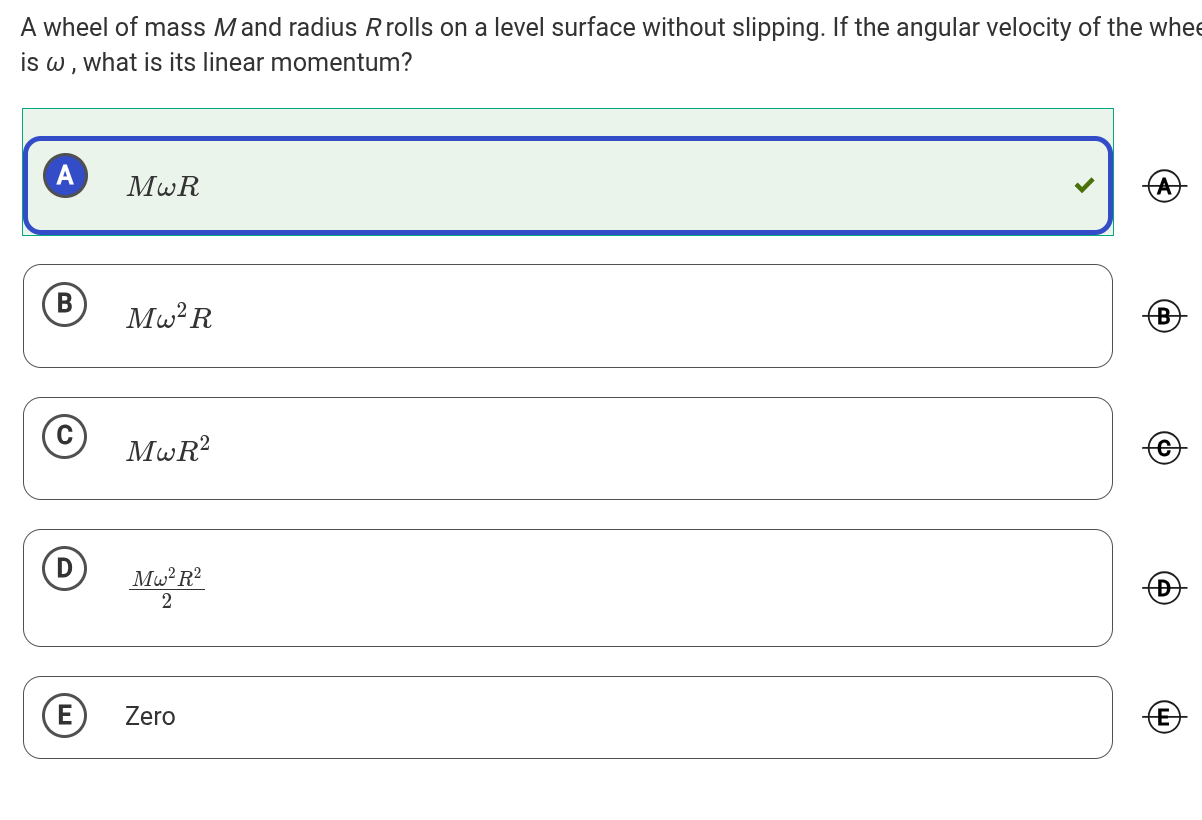Click the MωR answer formula
The image size is (1202, 820).
pos(163,187)
